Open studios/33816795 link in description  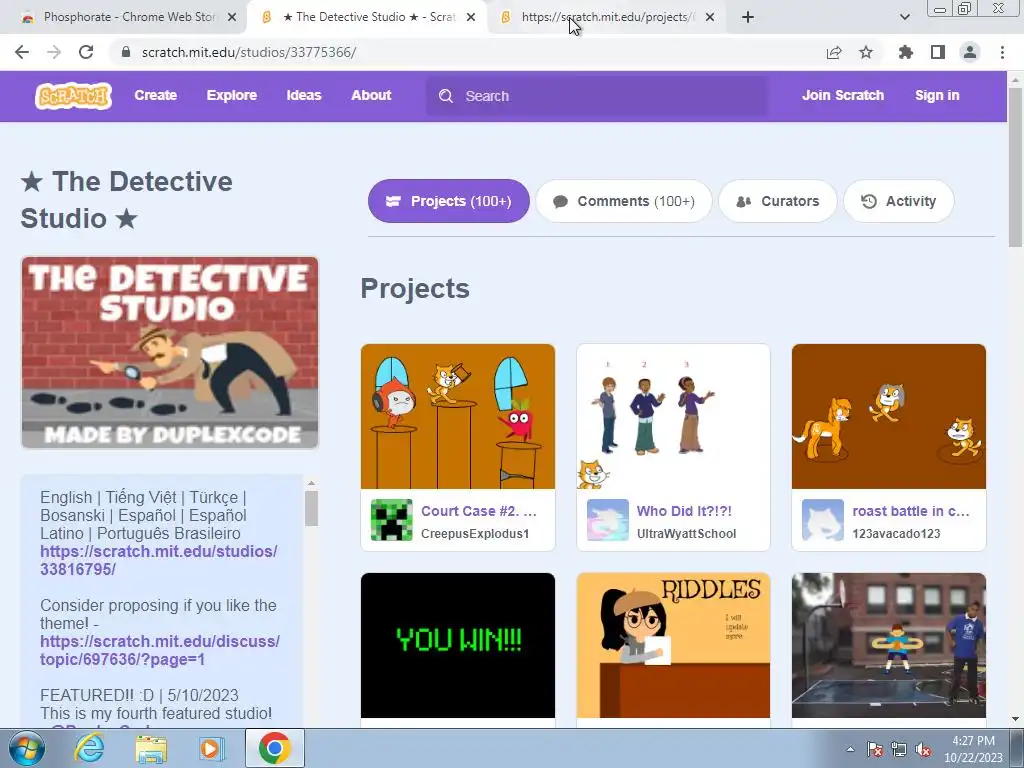(159, 560)
